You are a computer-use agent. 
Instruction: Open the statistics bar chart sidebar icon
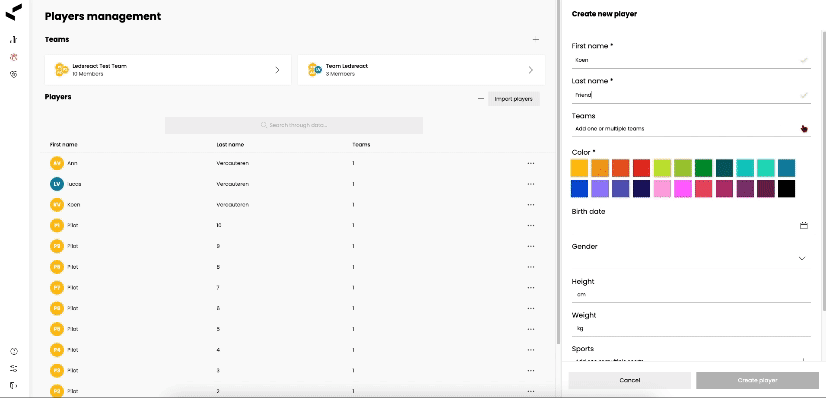(x=14, y=39)
